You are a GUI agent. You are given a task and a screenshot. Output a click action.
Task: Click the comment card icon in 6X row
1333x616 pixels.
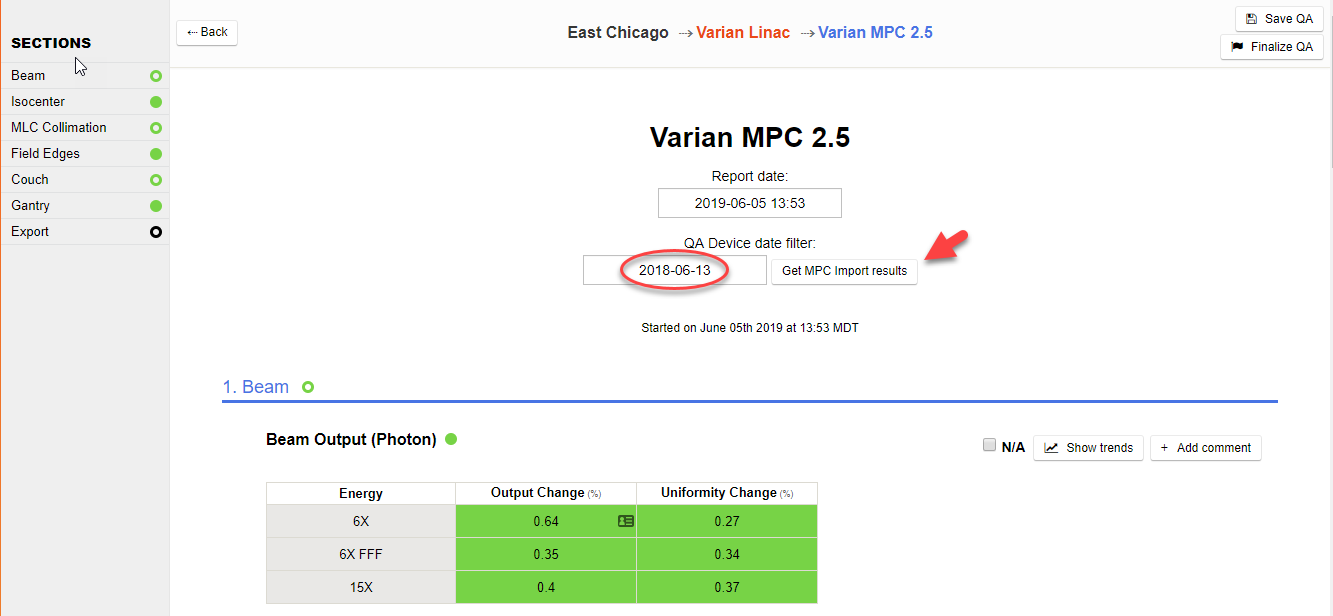pyautogui.click(x=626, y=521)
